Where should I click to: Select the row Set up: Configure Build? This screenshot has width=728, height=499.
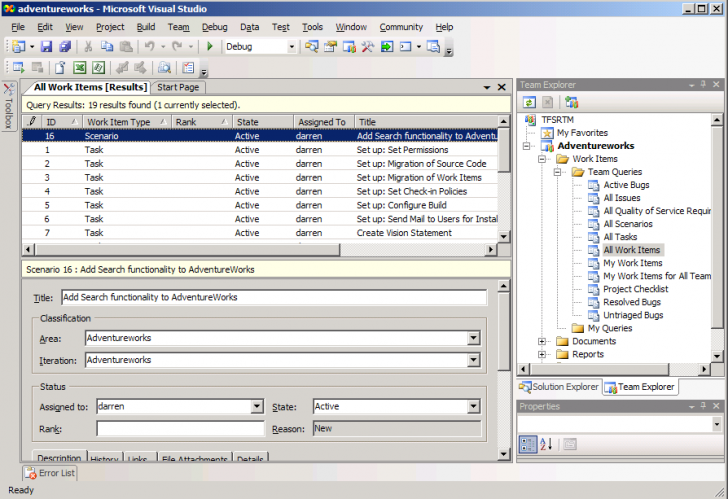[x=260, y=205]
